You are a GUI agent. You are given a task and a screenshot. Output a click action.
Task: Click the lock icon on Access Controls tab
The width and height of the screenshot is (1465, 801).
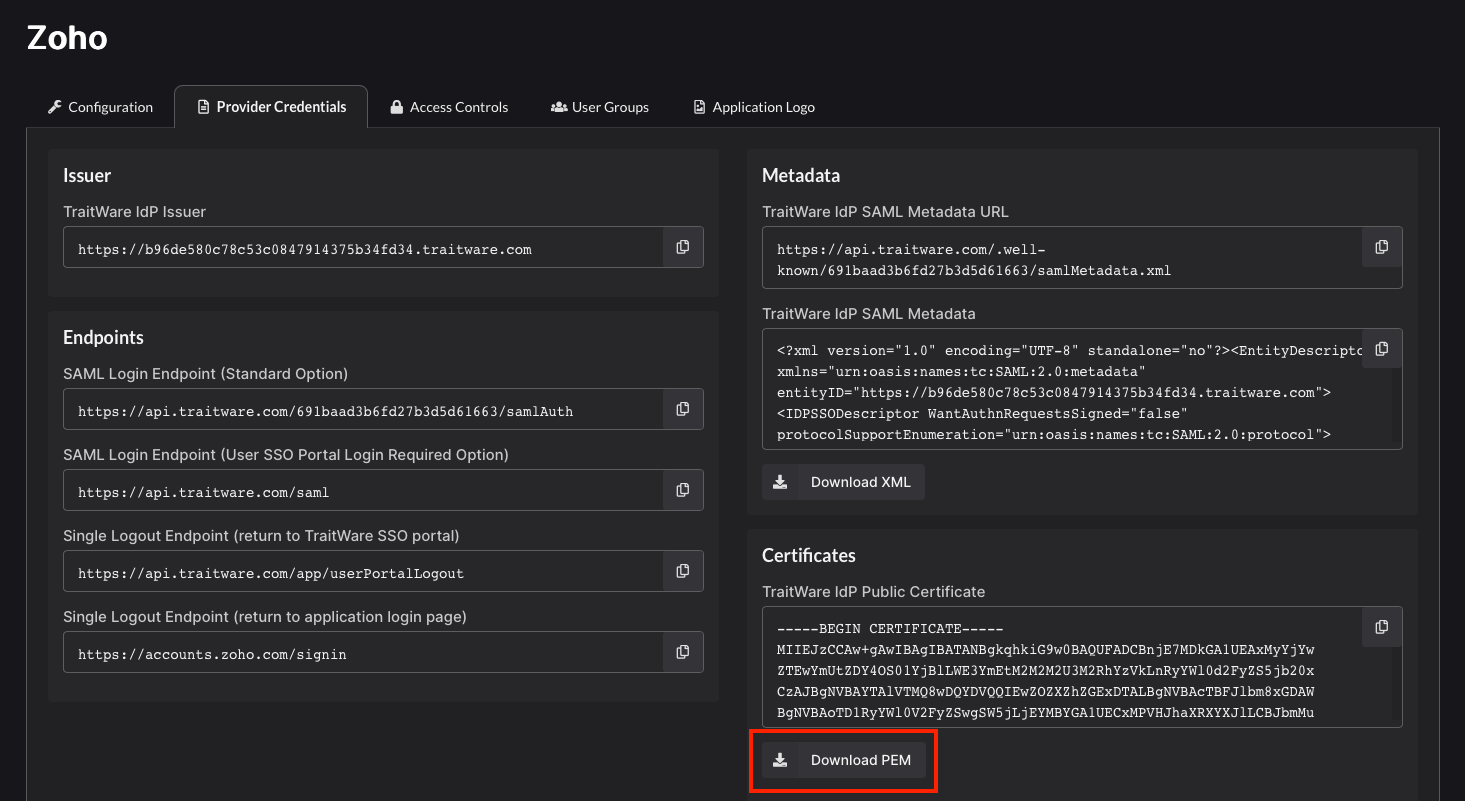point(397,107)
